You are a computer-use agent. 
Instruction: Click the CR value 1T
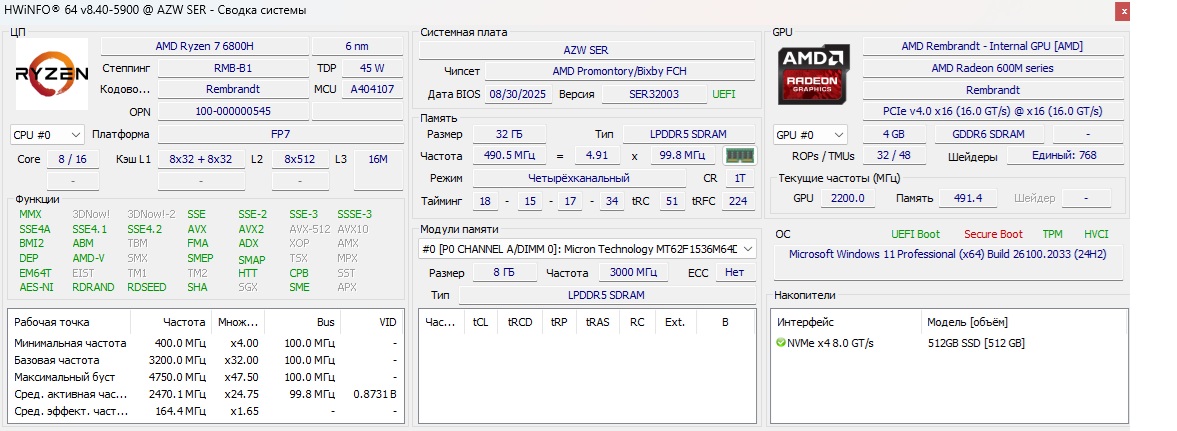pos(740,179)
